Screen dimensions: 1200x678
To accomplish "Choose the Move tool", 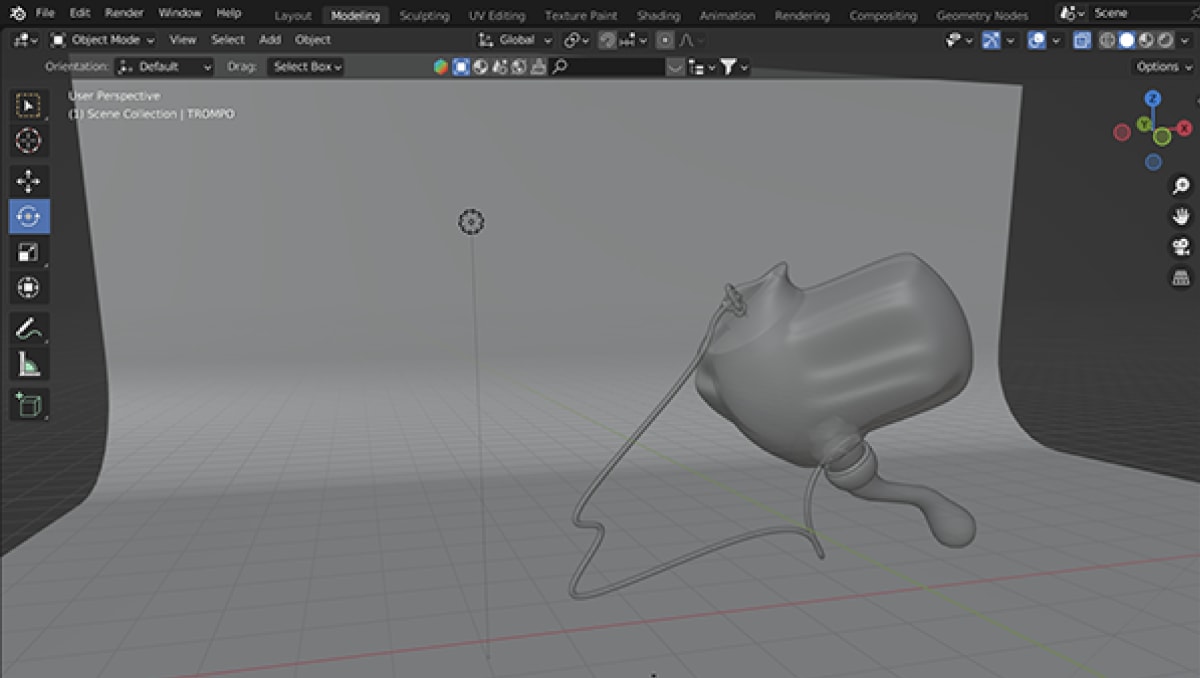I will [x=29, y=181].
